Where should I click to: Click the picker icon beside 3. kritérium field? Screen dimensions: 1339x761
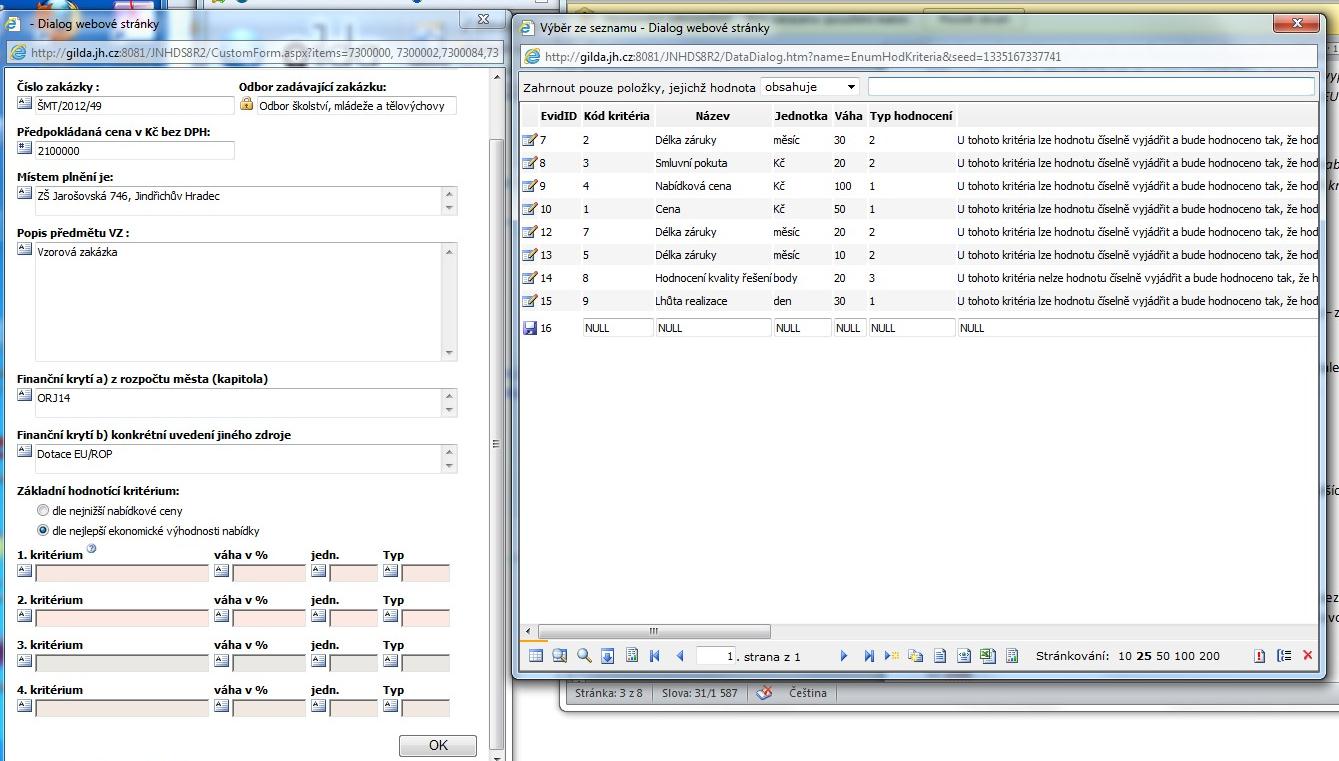click(25, 661)
